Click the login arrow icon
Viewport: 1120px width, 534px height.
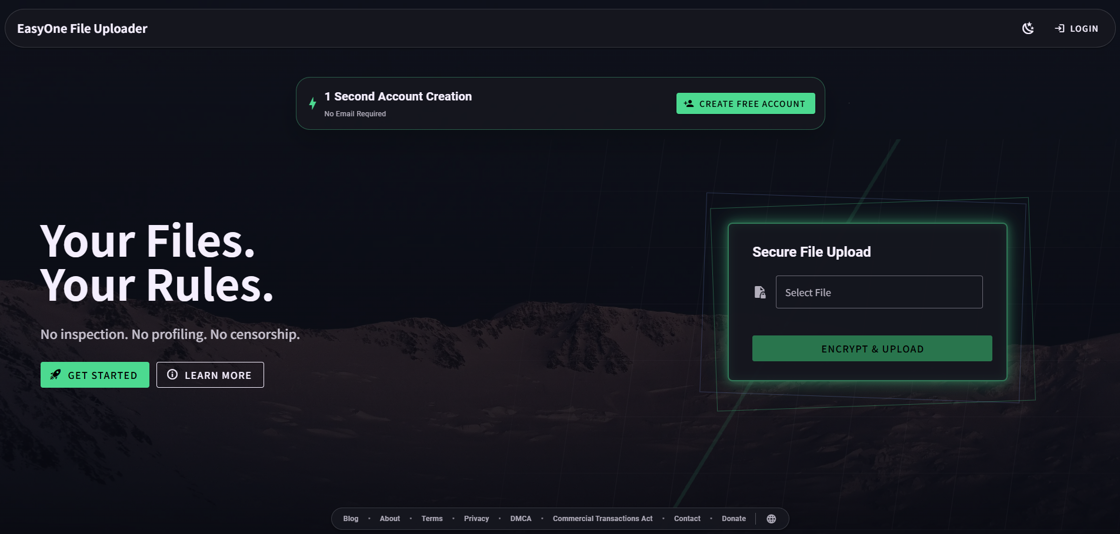[1060, 29]
